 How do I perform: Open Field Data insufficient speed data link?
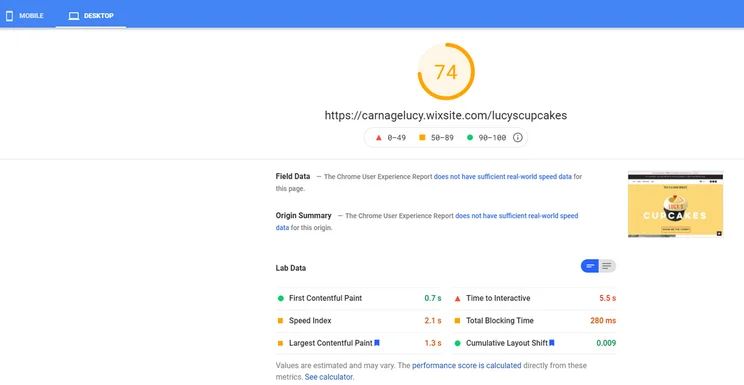pyautogui.click(x=502, y=177)
